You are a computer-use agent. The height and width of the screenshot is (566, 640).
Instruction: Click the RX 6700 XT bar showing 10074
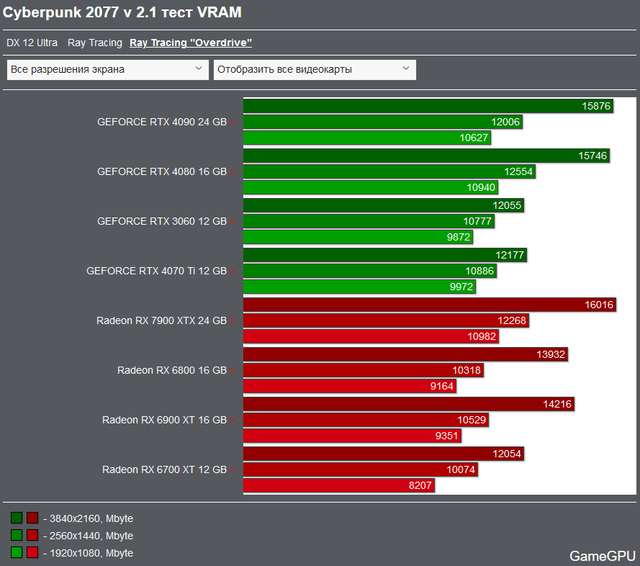coord(361,471)
